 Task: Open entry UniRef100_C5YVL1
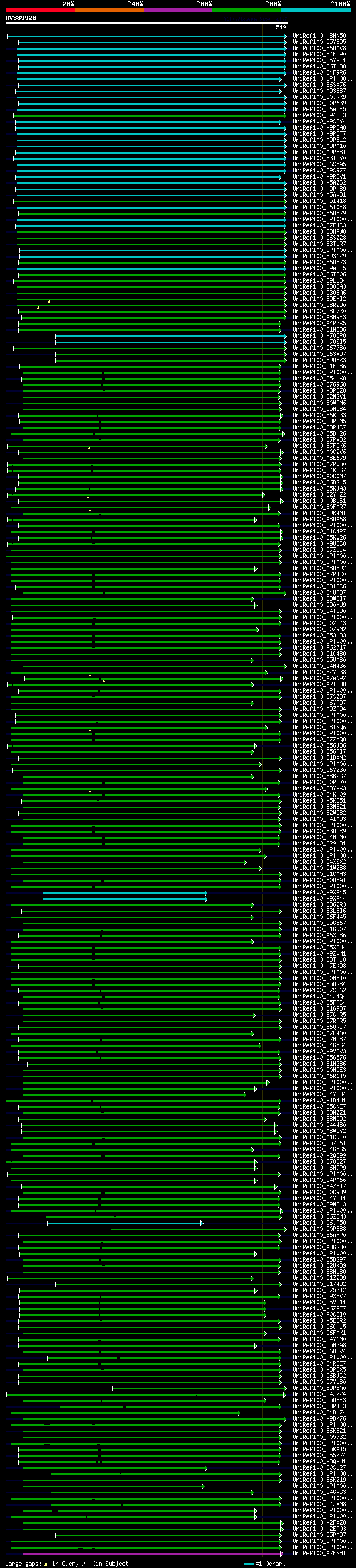(319, 60)
